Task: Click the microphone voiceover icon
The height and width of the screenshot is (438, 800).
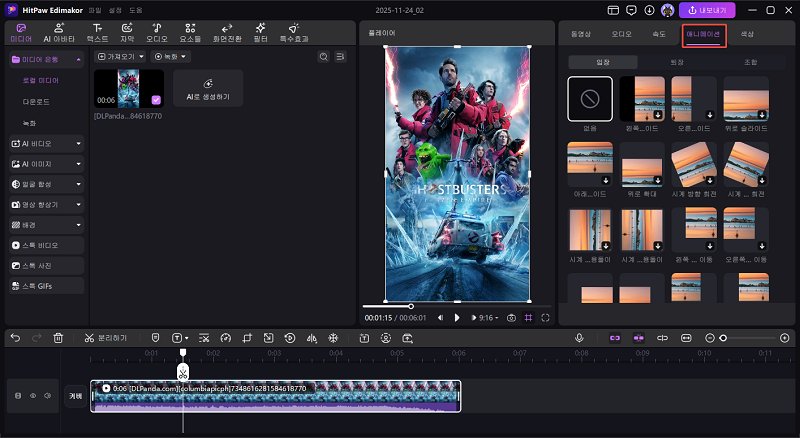Action: (x=579, y=338)
